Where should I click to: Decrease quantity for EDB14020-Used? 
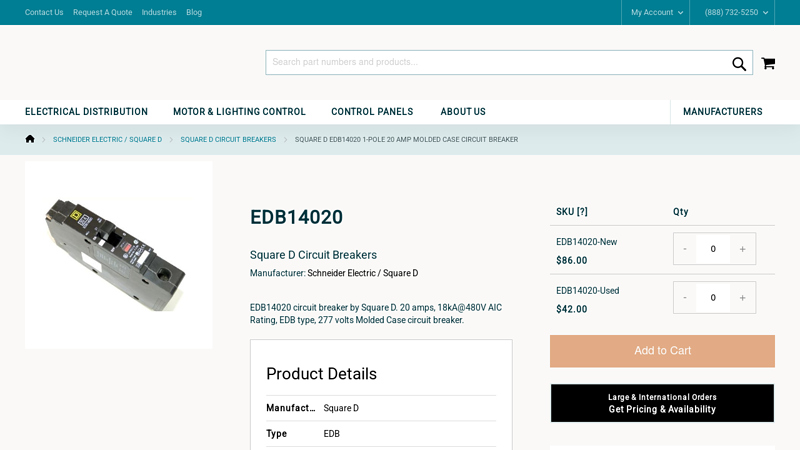click(x=685, y=297)
